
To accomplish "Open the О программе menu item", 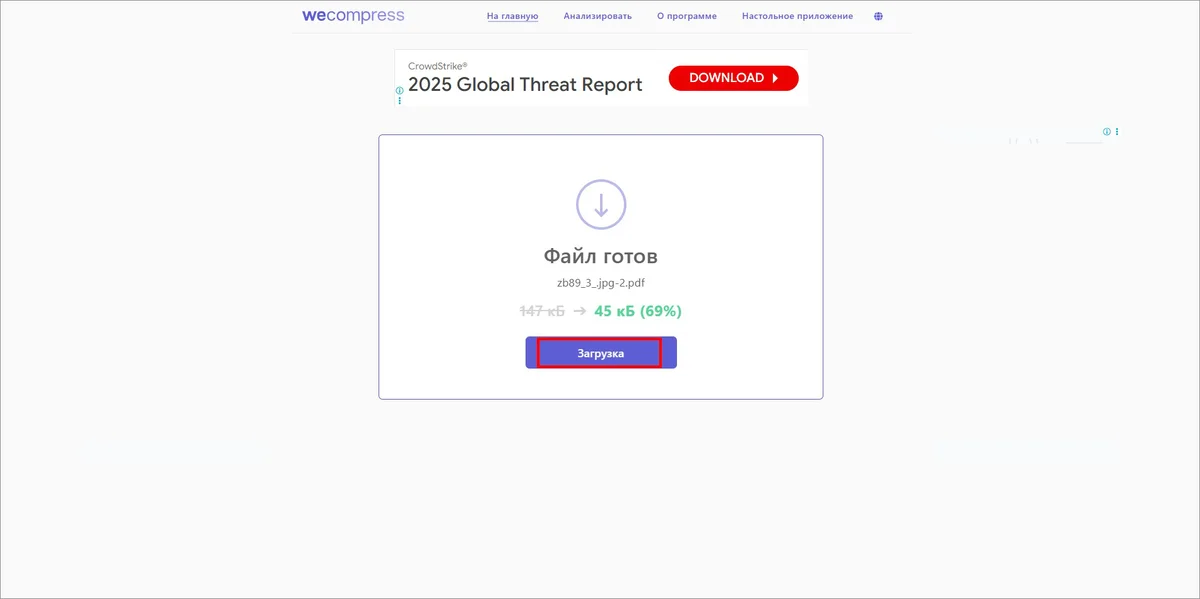I will 687,17.
